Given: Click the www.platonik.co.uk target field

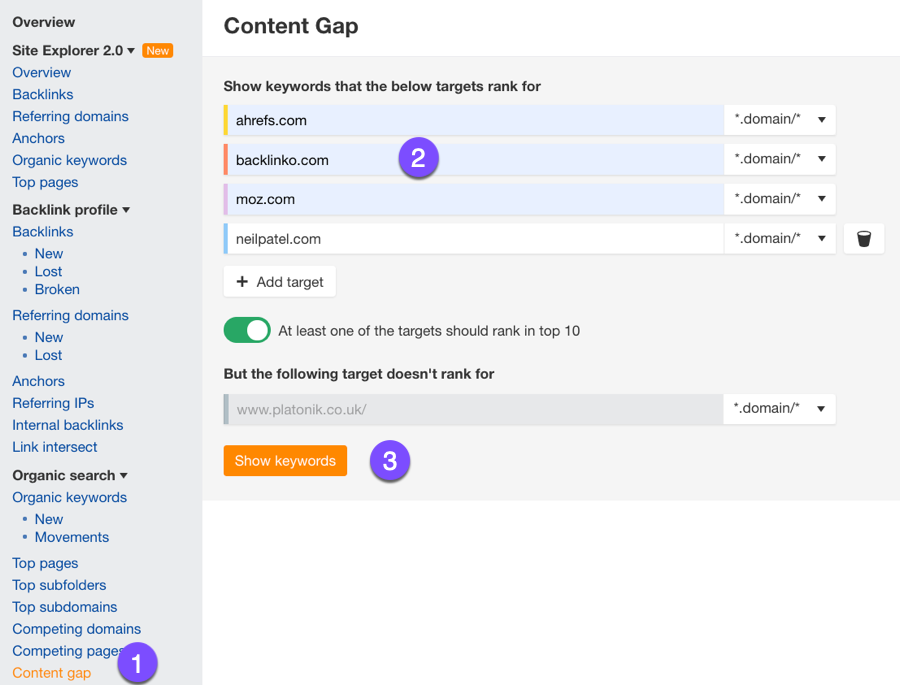Looking at the screenshot, I should (x=475, y=409).
